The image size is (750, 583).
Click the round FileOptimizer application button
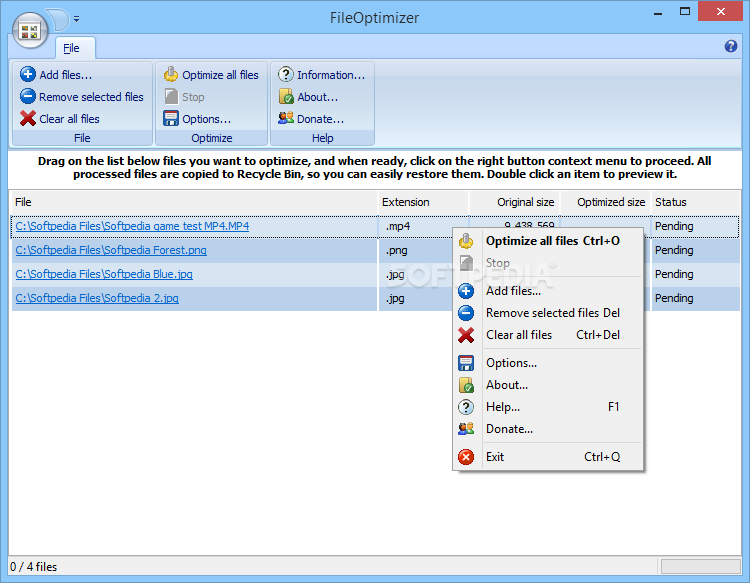coord(30,31)
